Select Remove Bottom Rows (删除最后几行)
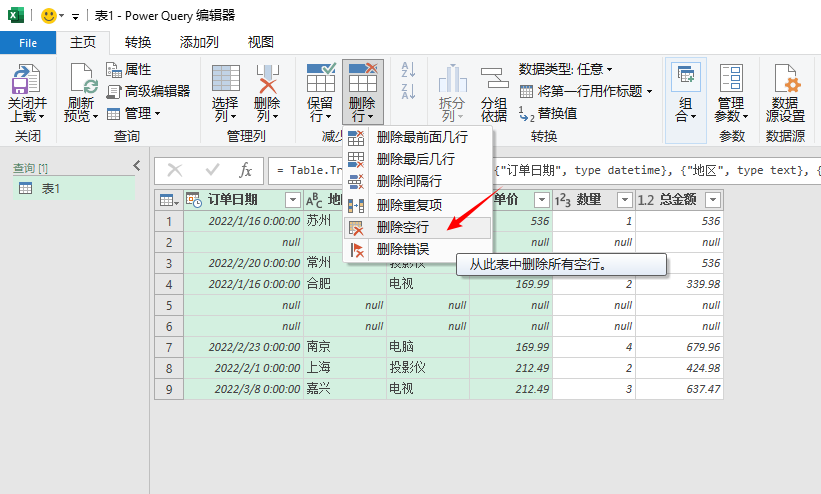 tap(418, 159)
